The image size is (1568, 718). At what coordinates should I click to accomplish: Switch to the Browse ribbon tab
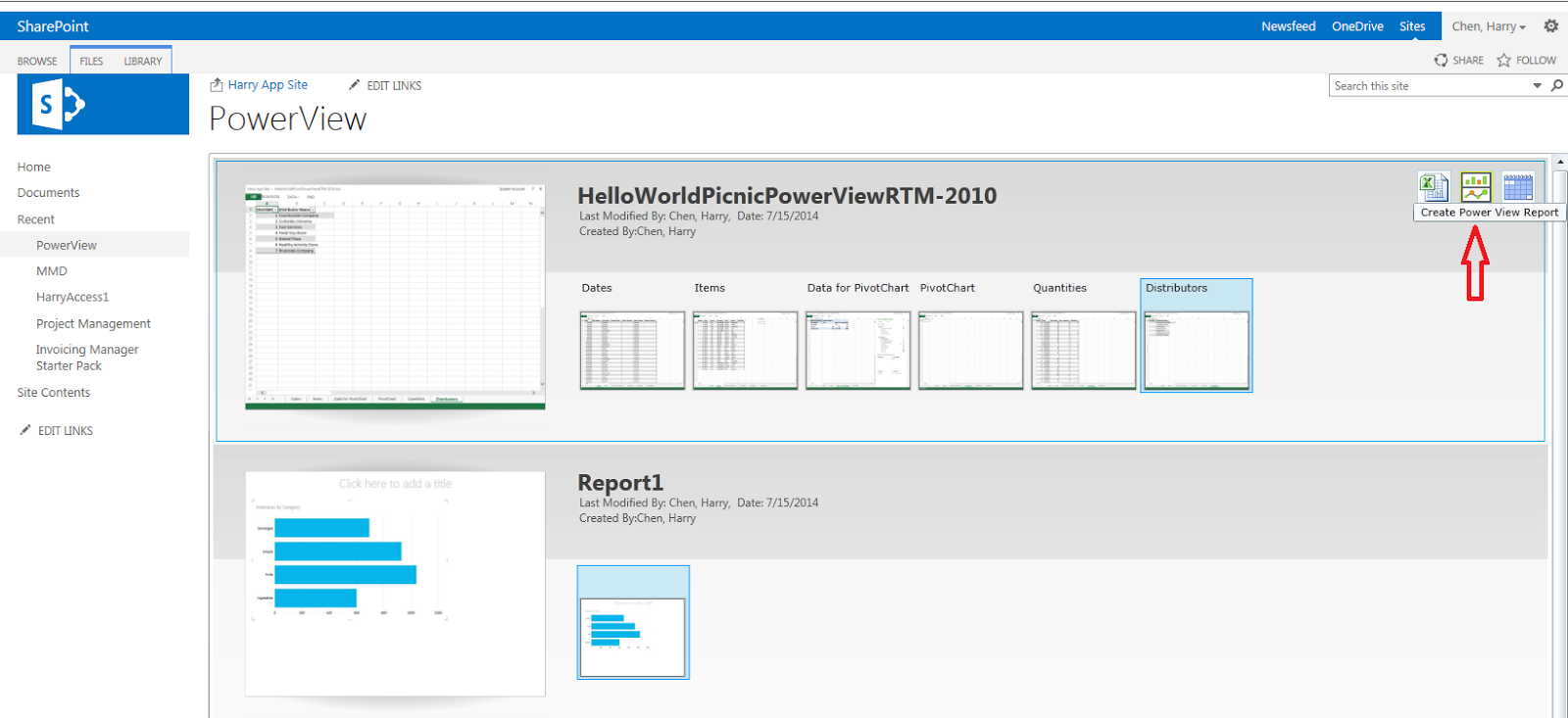[37, 61]
